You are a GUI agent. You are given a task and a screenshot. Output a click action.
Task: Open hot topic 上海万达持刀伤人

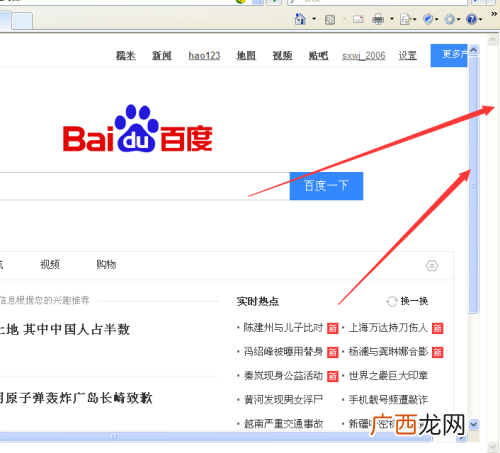click(x=388, y=328)
